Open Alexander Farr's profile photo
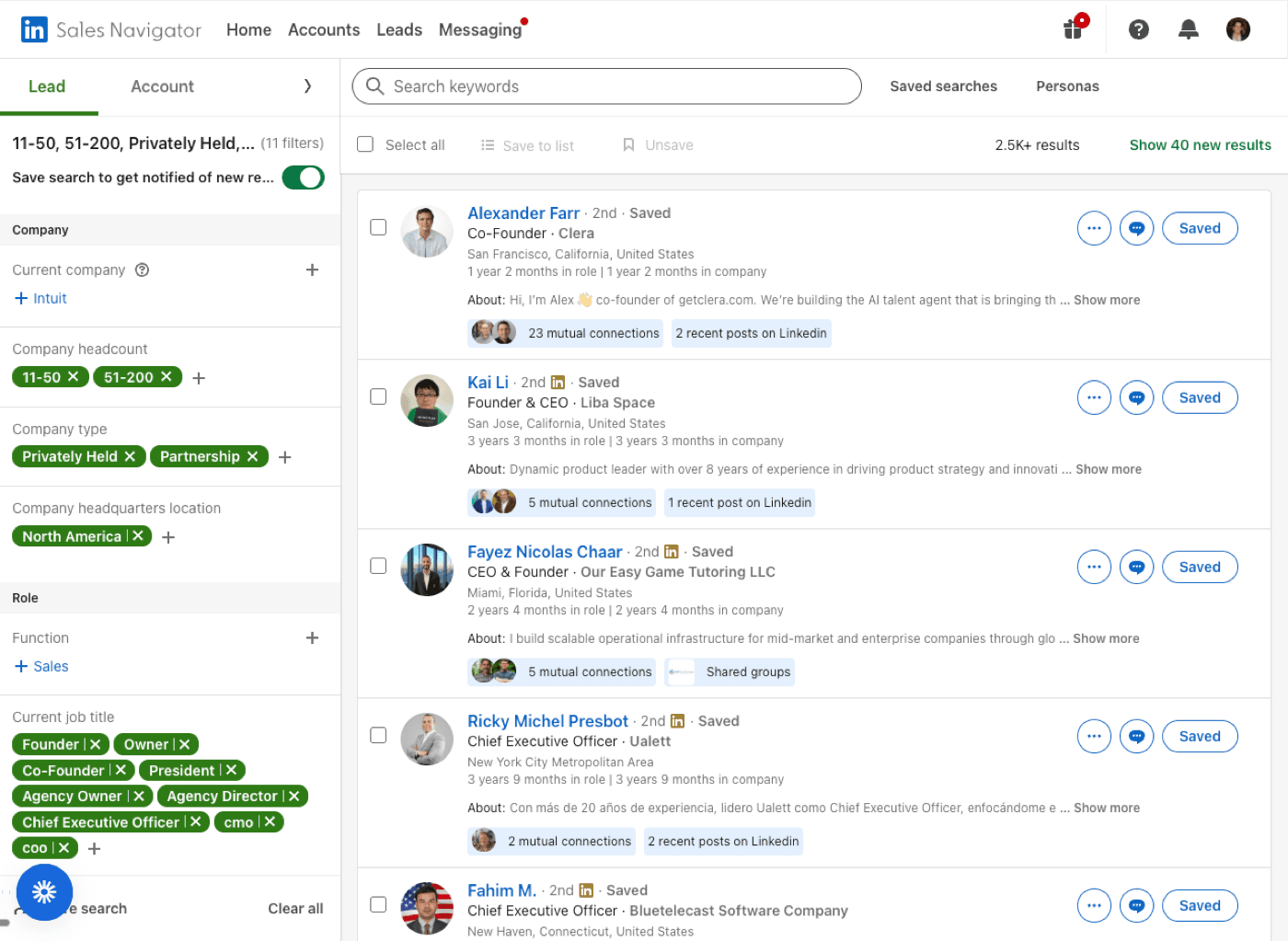The height and width of the screenshot is (941, 1288). tap(427, 231)
